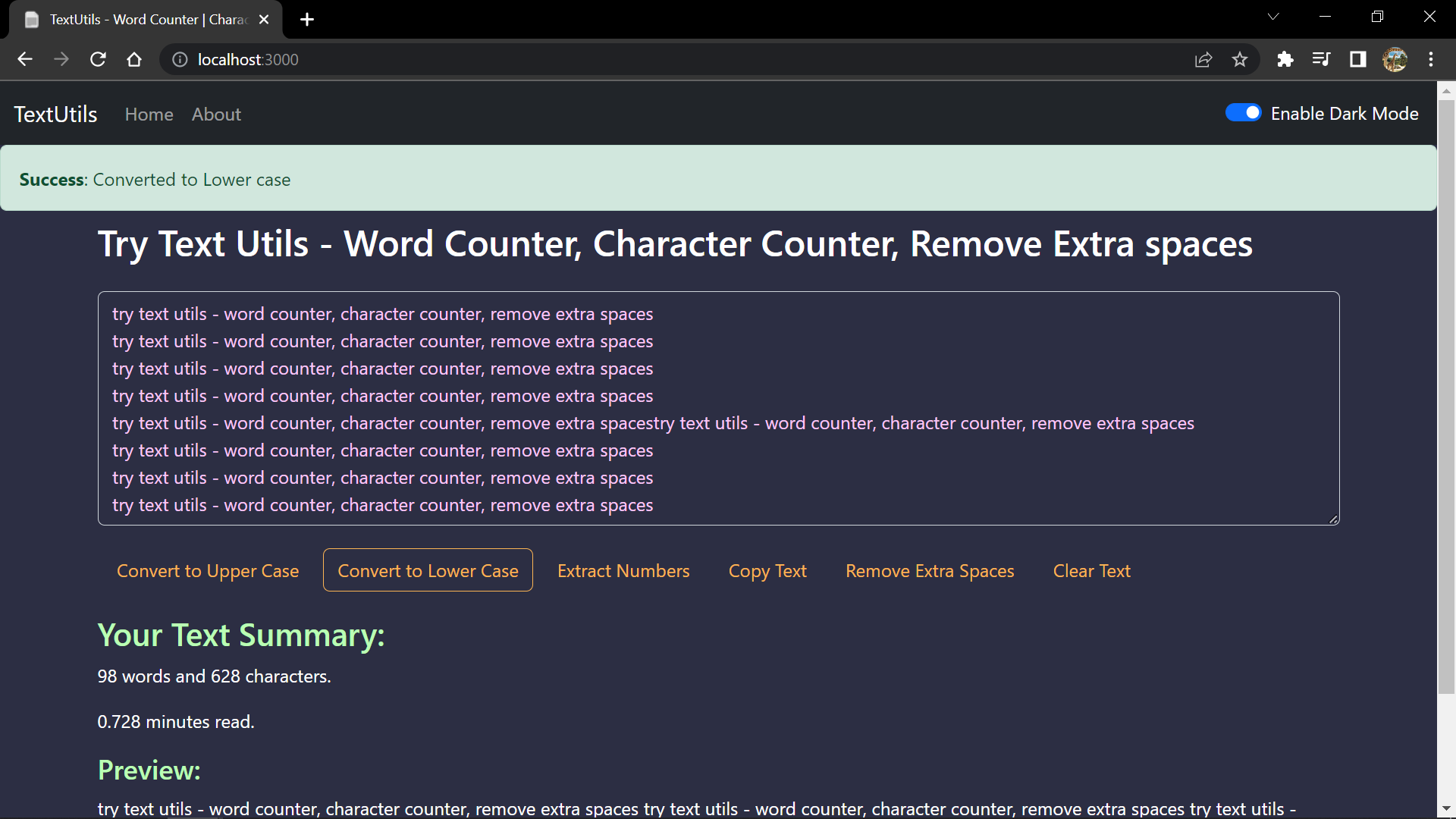Click the site information icon in address bar
The image size is (1456, 819).
click(x=179, y=59)
